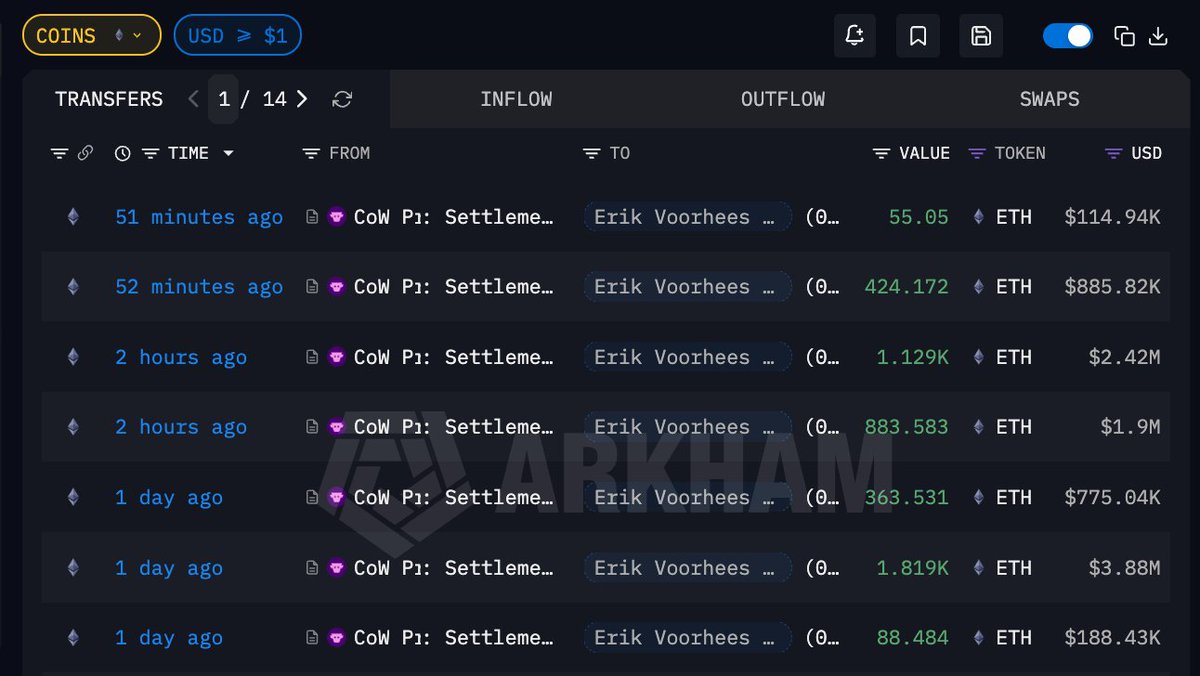Click ETH token icon in $3.88M row
The height and width of the screenshot is (676, 1200).
click(x=979, y=567)
